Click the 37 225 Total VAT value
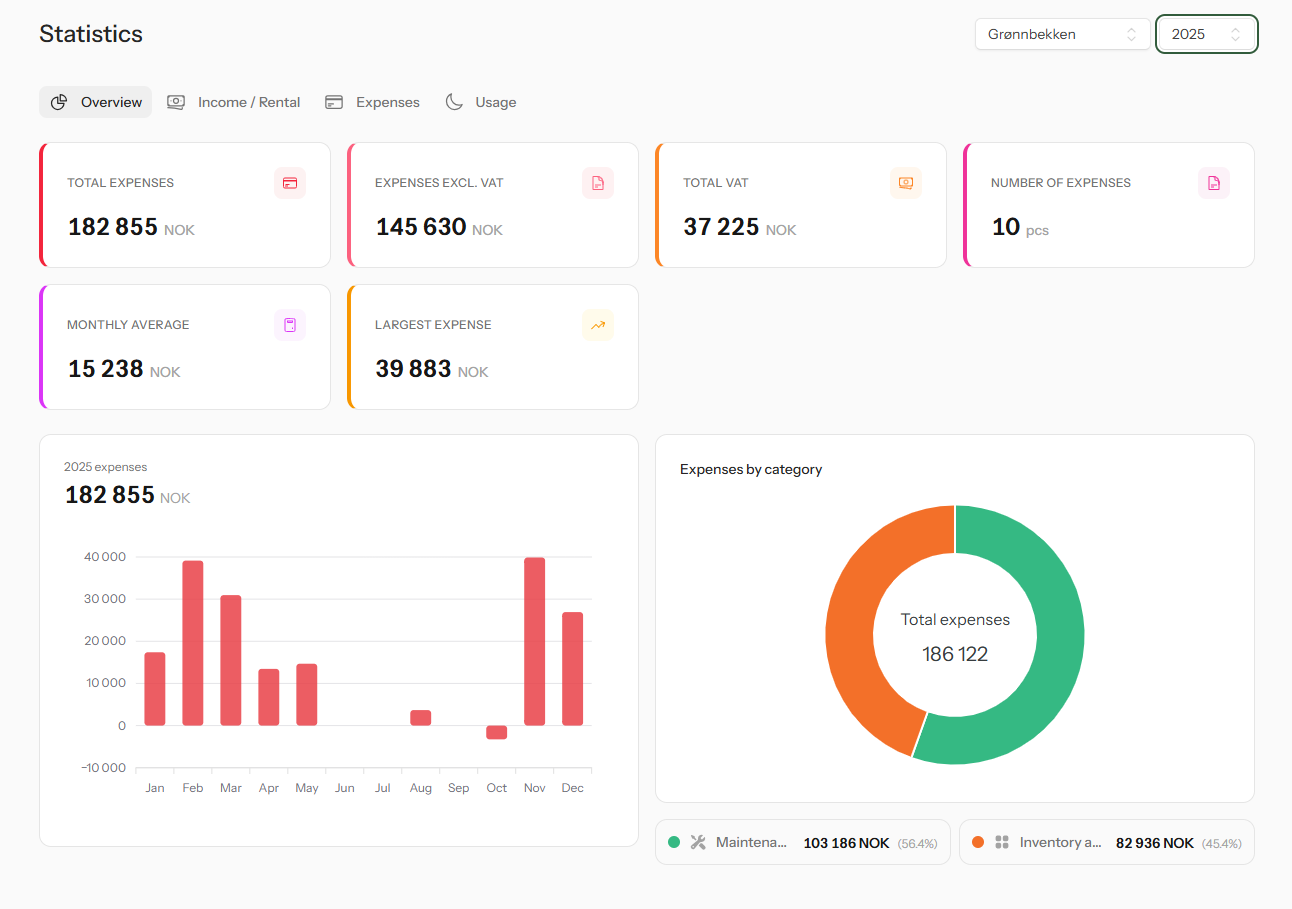1292x909 pixels. tap(721, 227)
